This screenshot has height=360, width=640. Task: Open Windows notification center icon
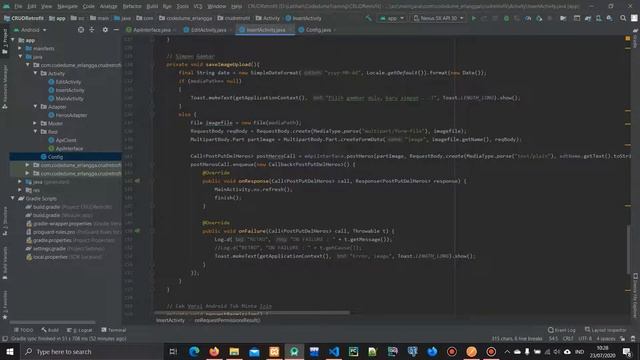tap(627, 351)
